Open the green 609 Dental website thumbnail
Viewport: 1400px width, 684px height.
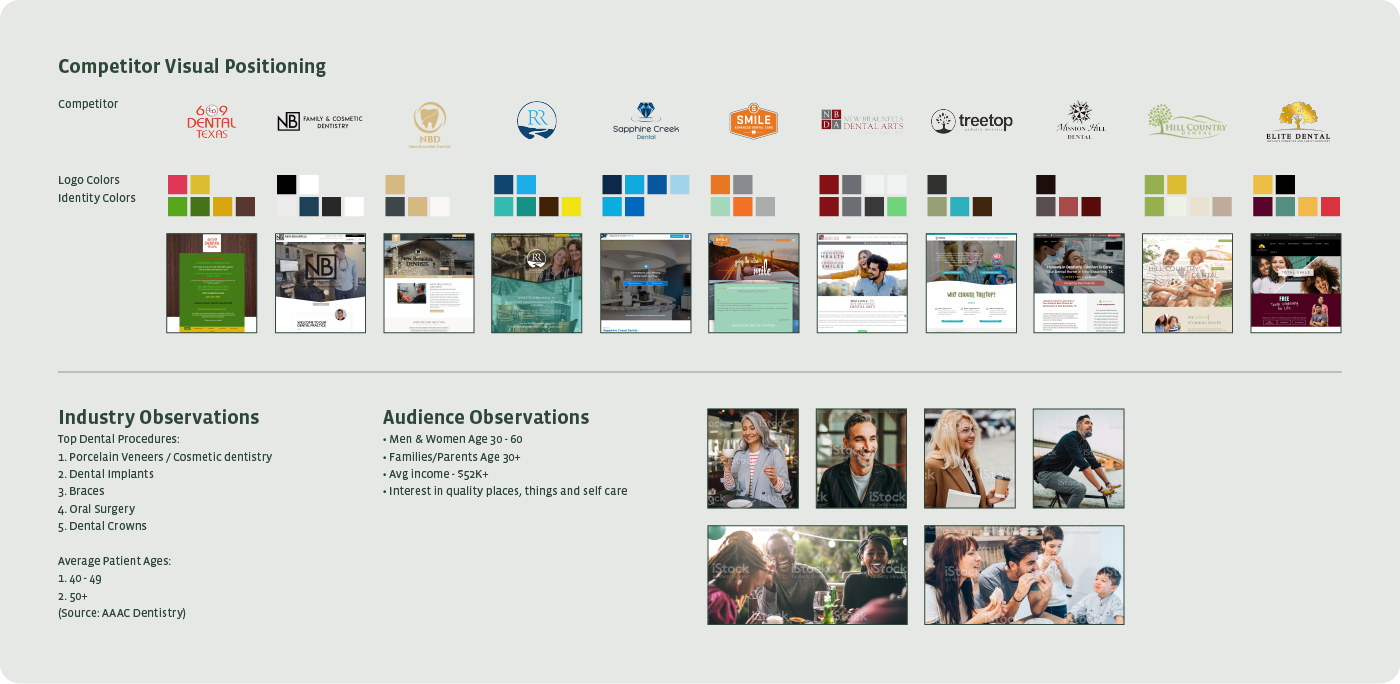click(x=211, y=283)
